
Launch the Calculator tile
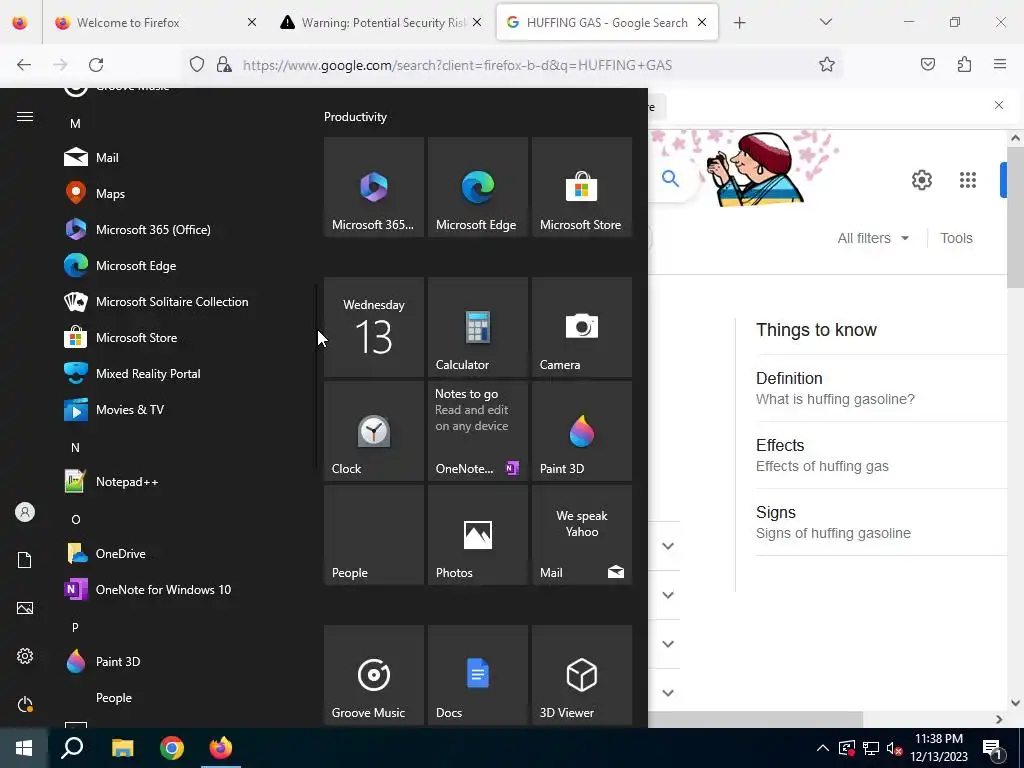click(477, 327)
